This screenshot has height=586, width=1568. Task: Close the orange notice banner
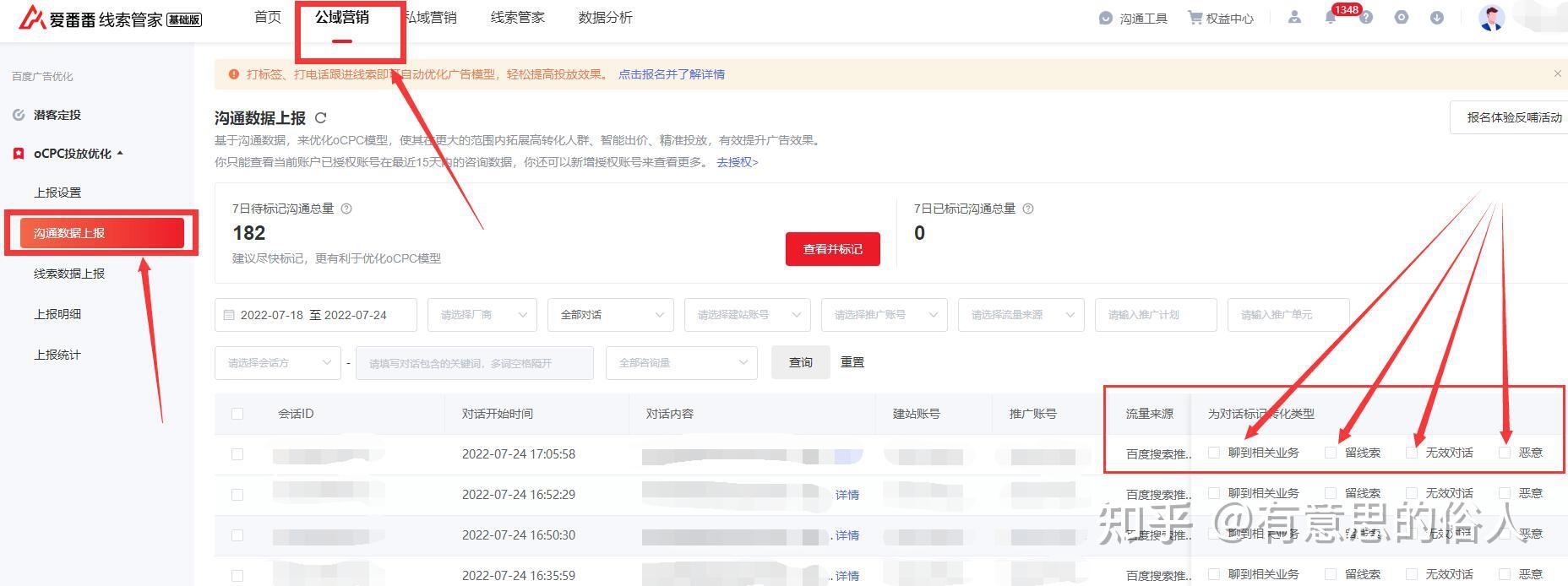pos(1557,73)
